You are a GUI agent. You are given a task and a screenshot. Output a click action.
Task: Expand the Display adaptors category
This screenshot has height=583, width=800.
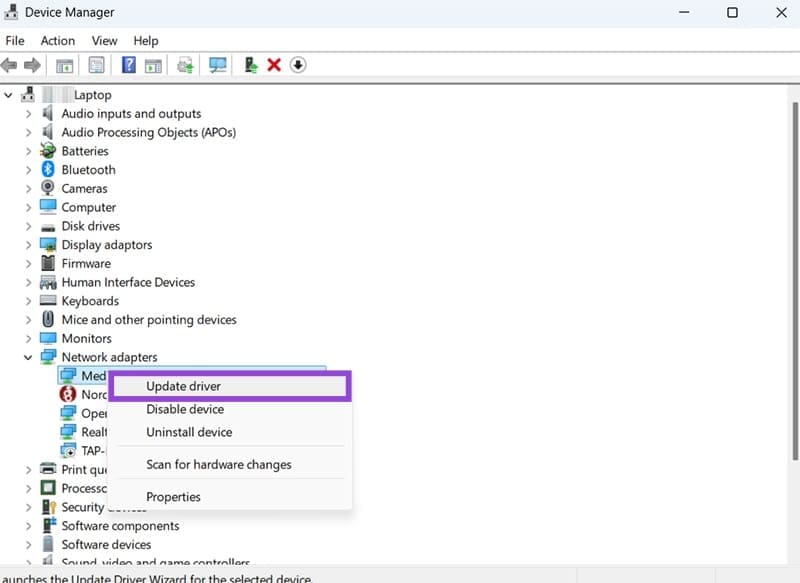coord(27,244)
